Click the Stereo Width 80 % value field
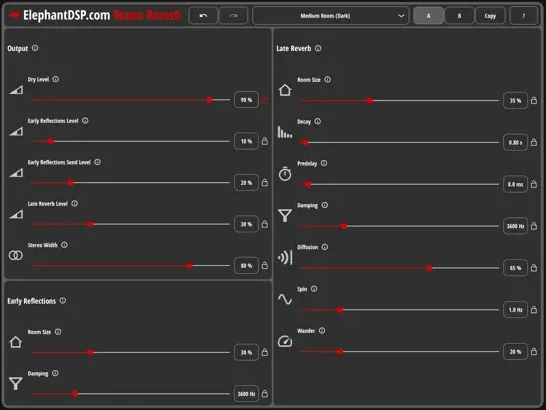Screen dimensions: 546x410 [x=247, y=265]
